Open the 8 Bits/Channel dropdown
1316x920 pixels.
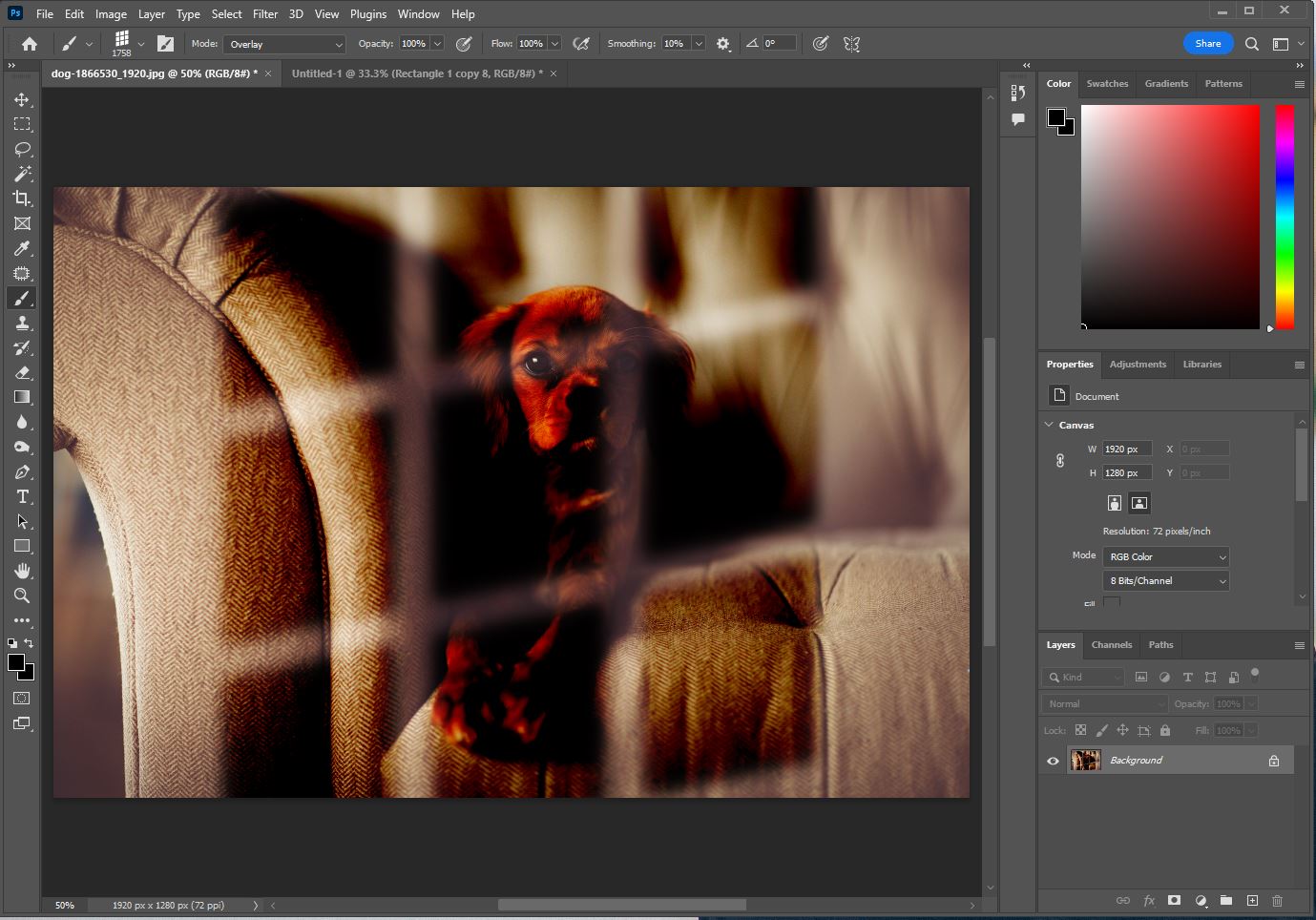(1165, 580)
